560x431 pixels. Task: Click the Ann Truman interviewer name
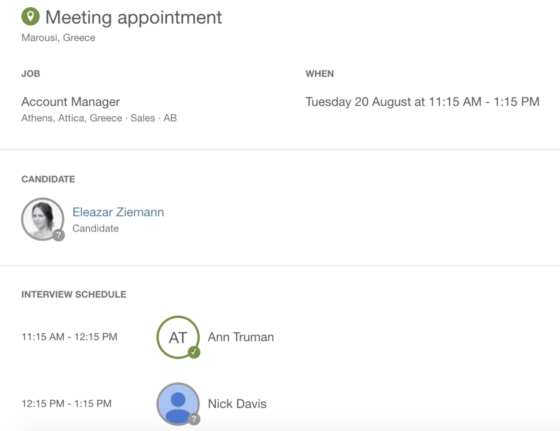(x=241, y=337)
